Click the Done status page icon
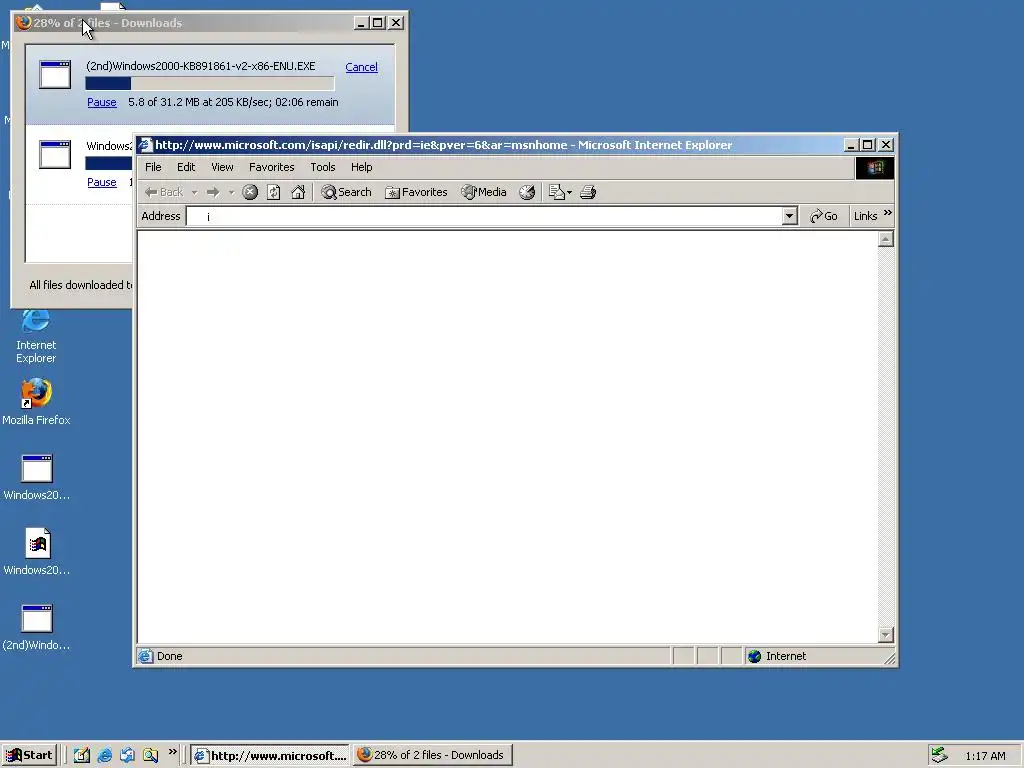This screenshot has width=1024, height=768. click(146, 656)
